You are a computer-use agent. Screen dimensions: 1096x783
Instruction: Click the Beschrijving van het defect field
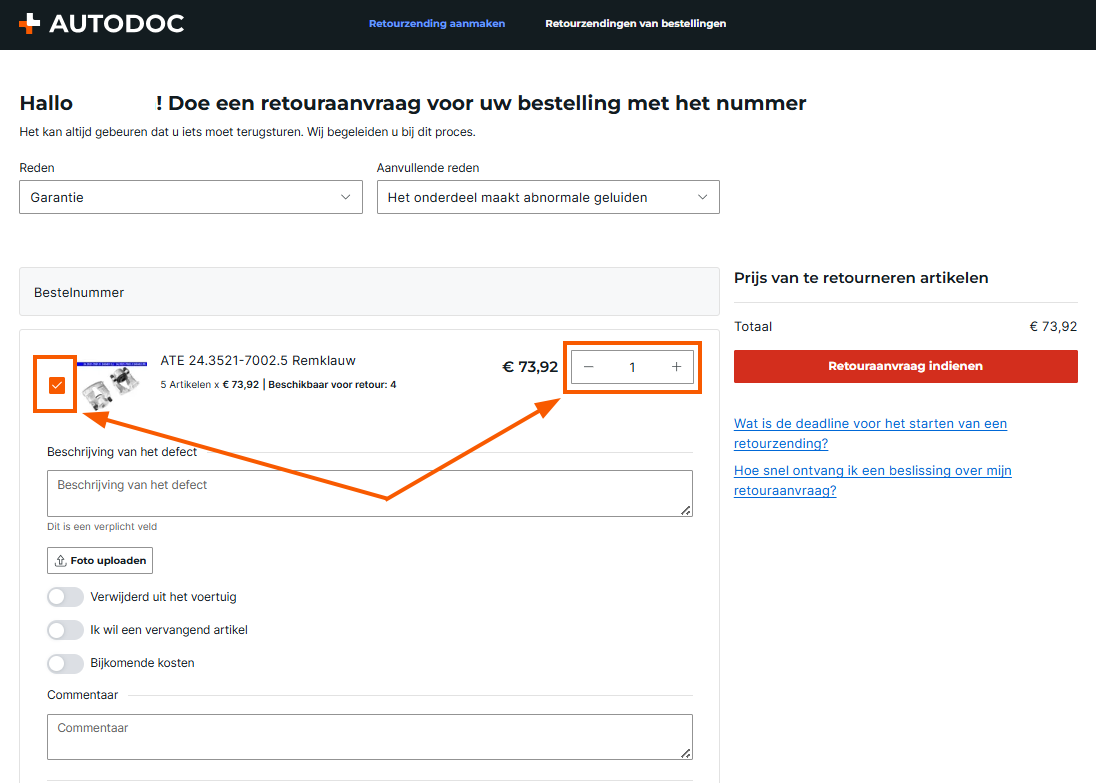[369, 493]
